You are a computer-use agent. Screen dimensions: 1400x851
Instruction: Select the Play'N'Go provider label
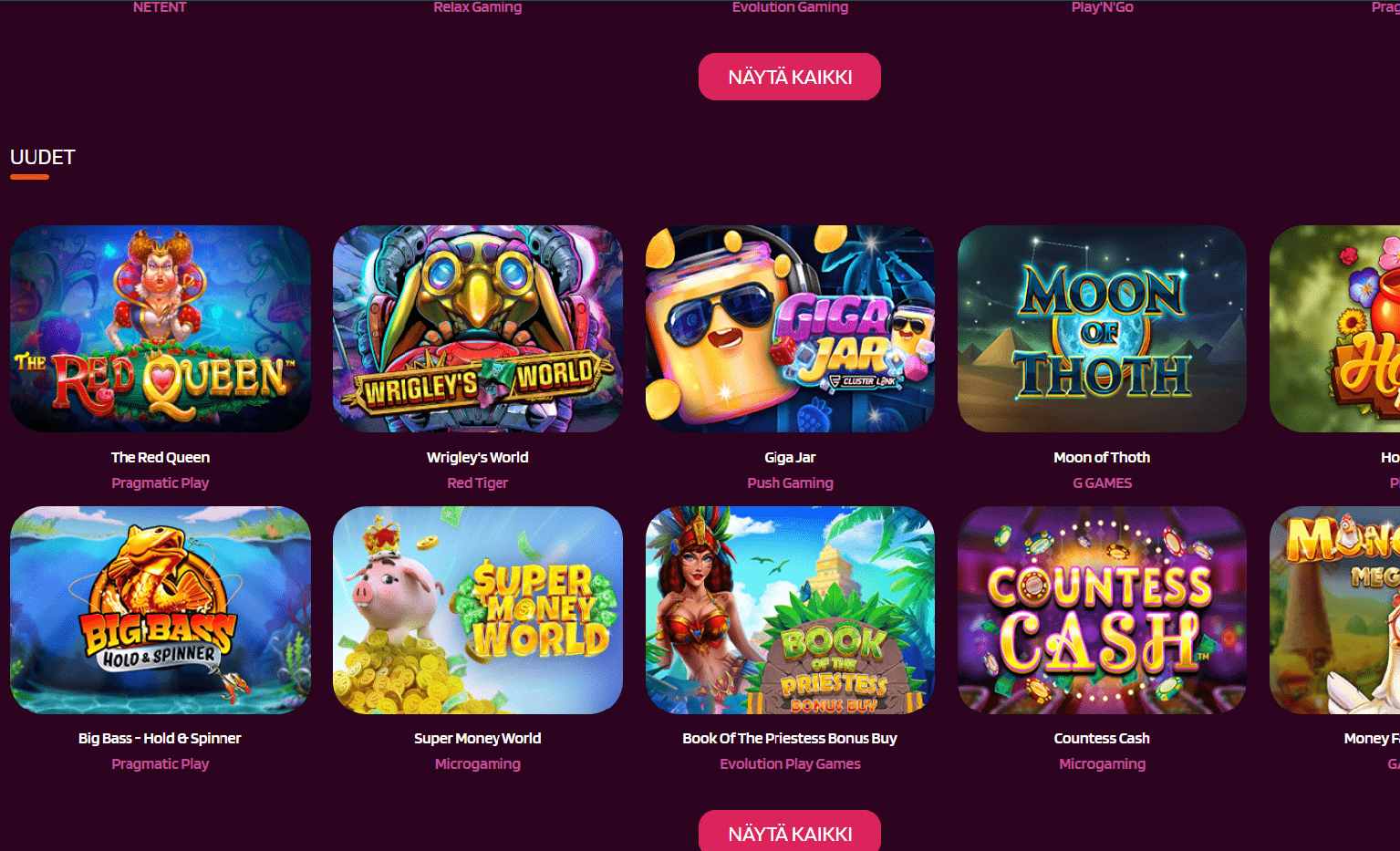click(x=1102, y=7)
